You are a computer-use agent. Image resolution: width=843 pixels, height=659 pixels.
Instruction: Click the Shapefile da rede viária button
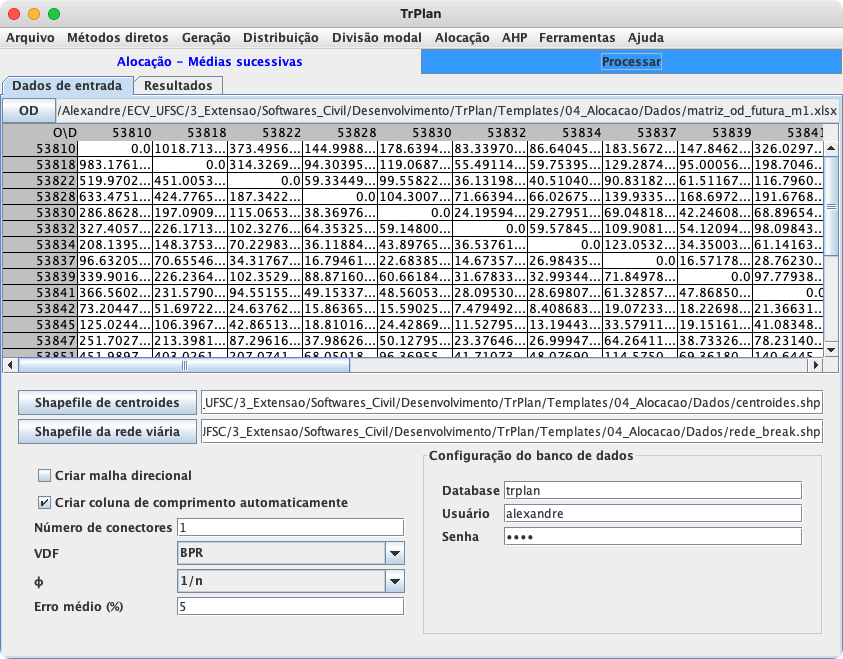pyautogui.click(x=107, y=432)
